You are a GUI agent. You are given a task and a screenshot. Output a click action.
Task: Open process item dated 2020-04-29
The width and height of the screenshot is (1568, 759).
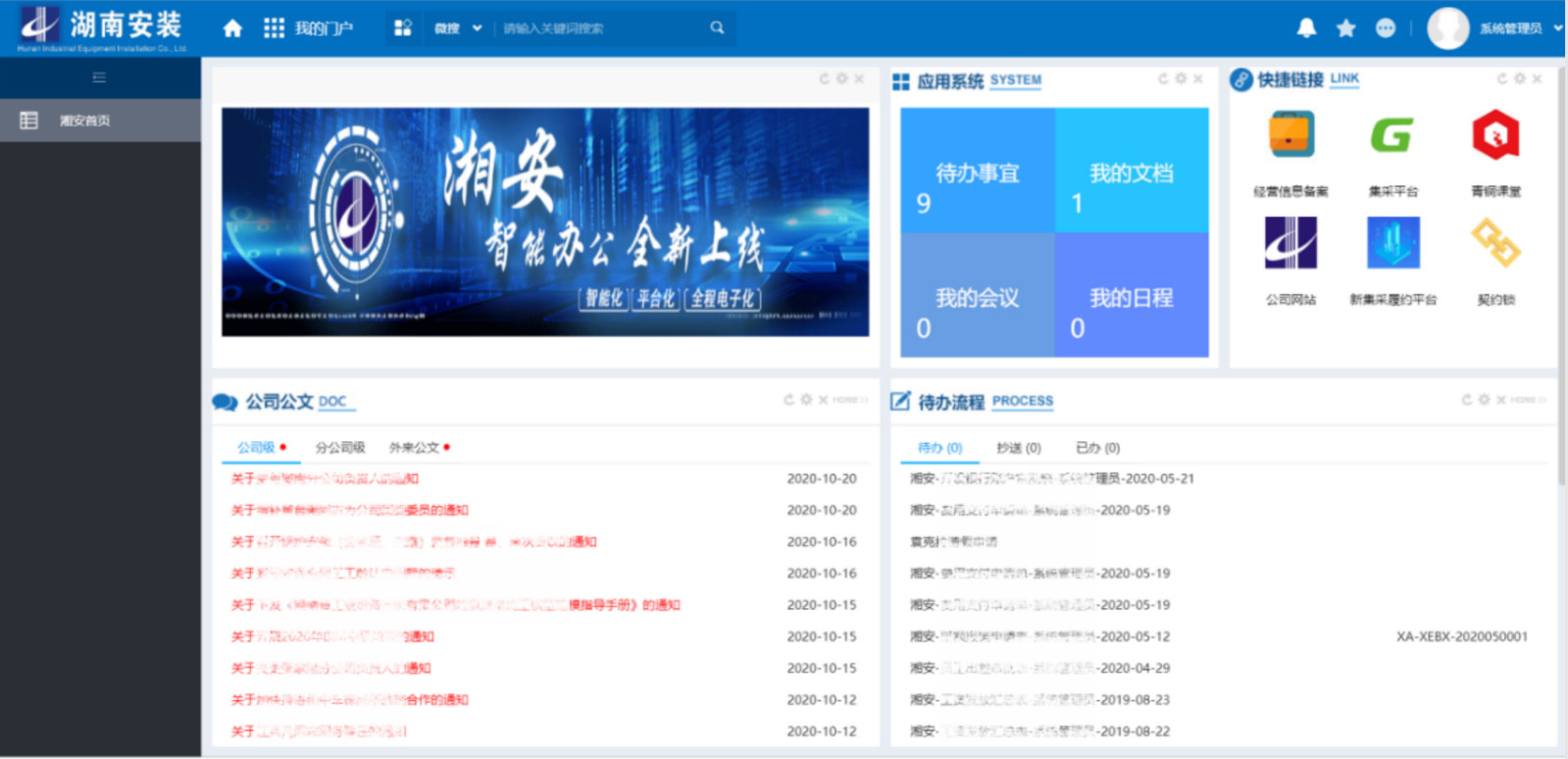click(1039, 668)
